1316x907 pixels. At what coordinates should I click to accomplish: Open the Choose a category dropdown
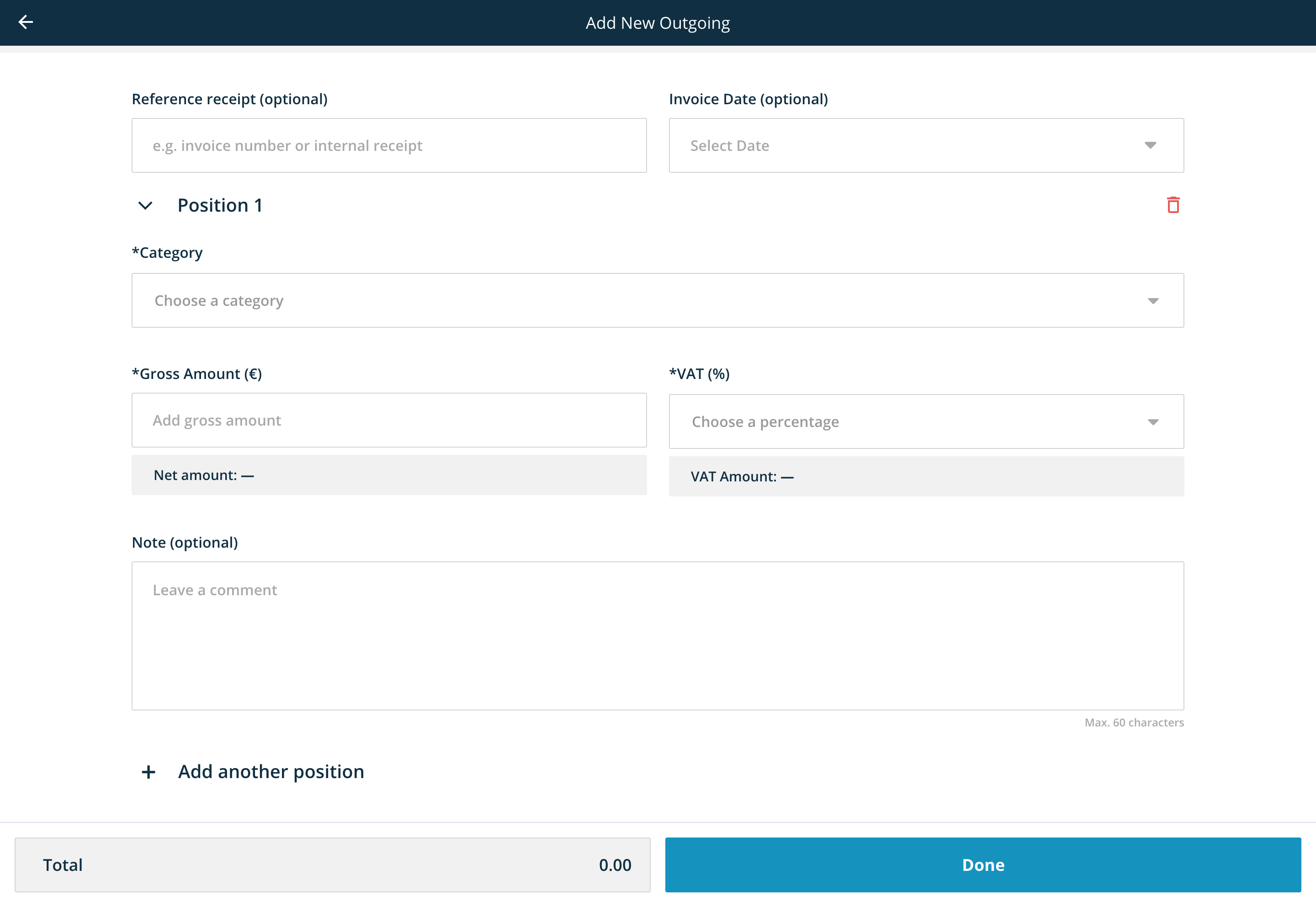coord(625,301)
